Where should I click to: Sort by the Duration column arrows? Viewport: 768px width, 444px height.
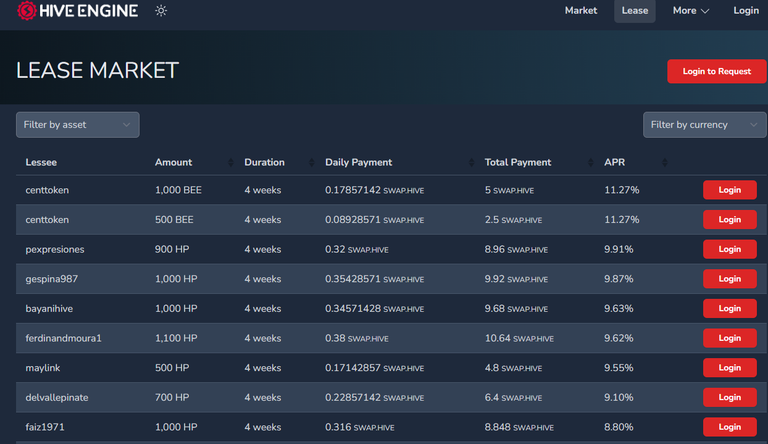coord(312,163)
